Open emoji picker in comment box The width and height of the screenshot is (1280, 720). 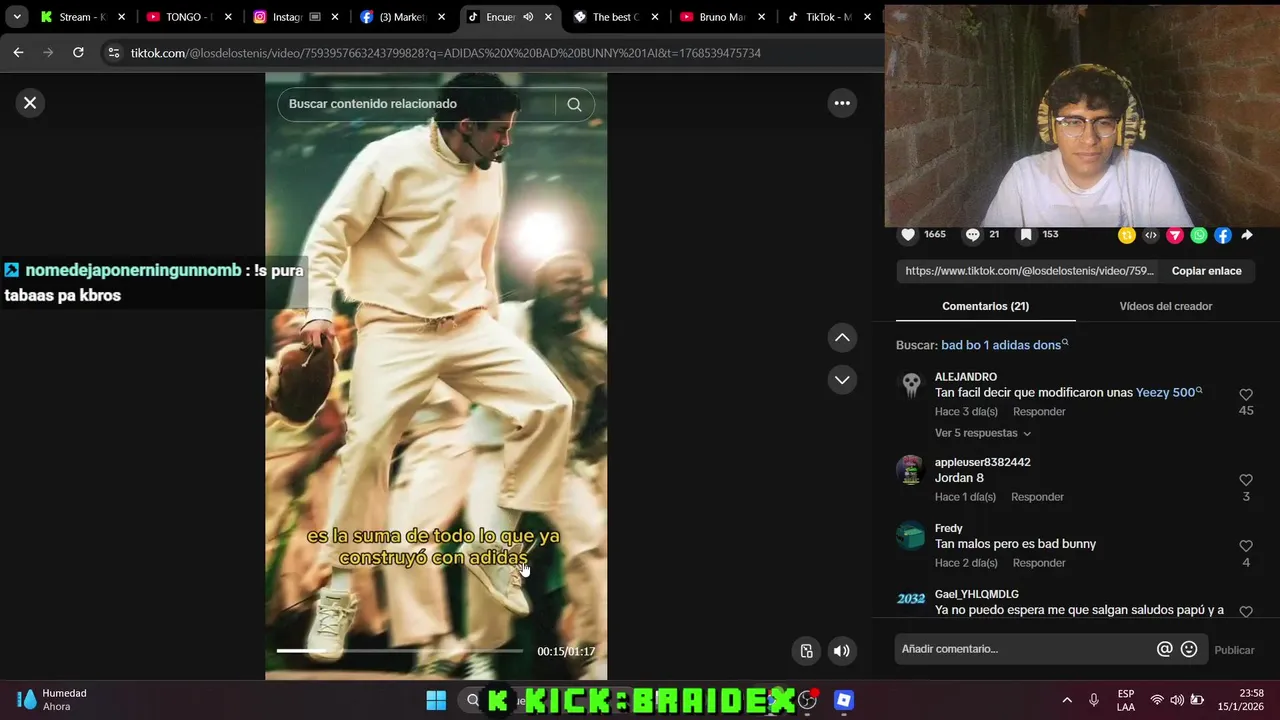tap(1189, 649)
